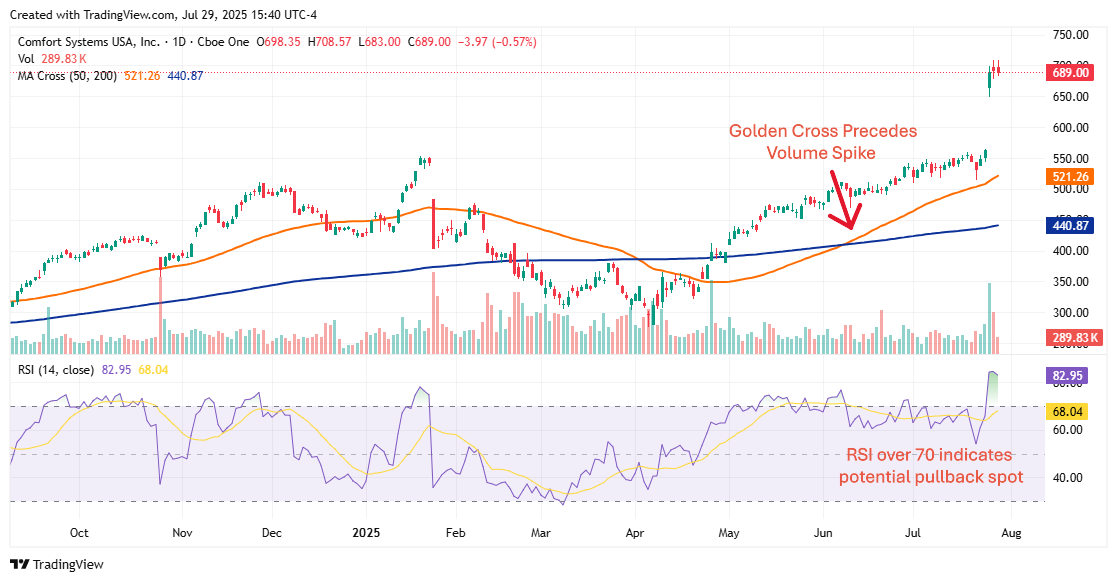Open the RSI (14, close) indicator legend
This screenshot has width=1117, height=582.
56,370
